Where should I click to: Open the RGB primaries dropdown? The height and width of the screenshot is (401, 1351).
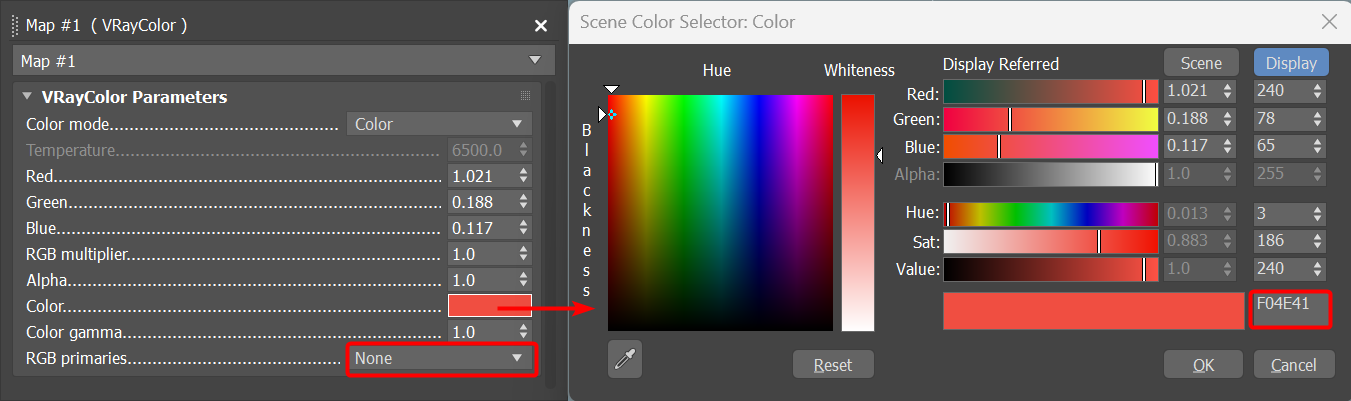[x=439, y=358]
